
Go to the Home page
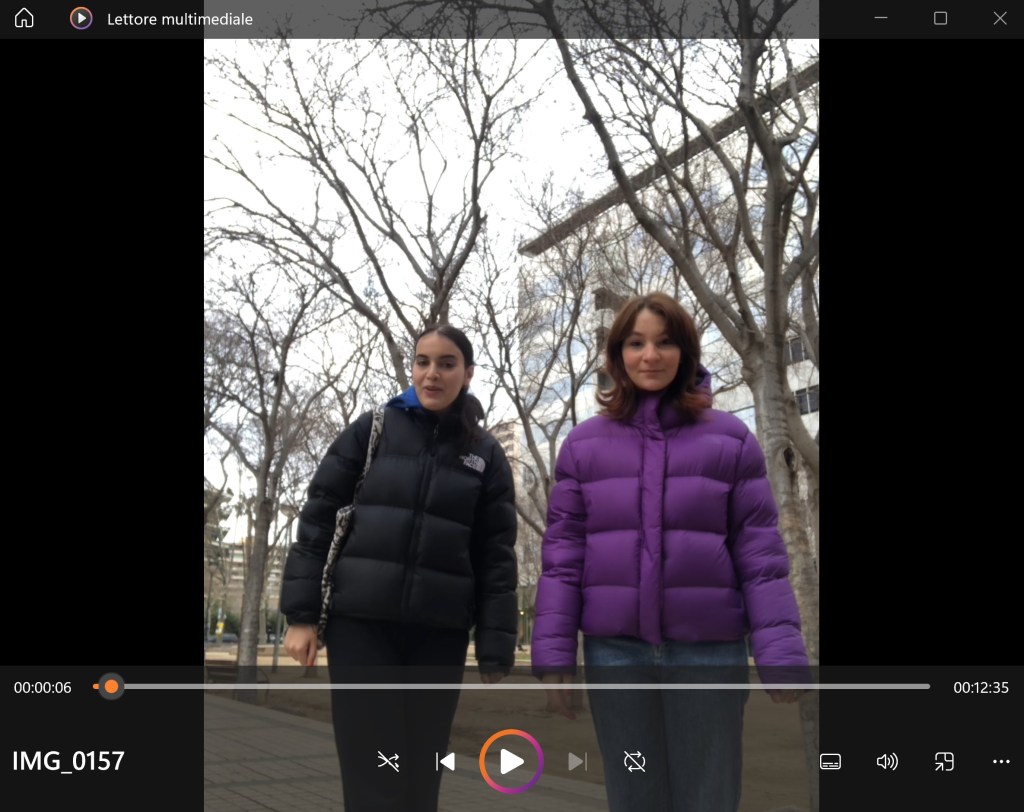(x=24, y=19)
